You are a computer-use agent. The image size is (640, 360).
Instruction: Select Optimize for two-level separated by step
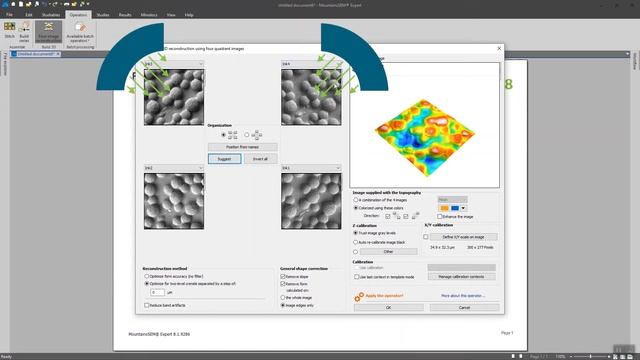[147, 283]
